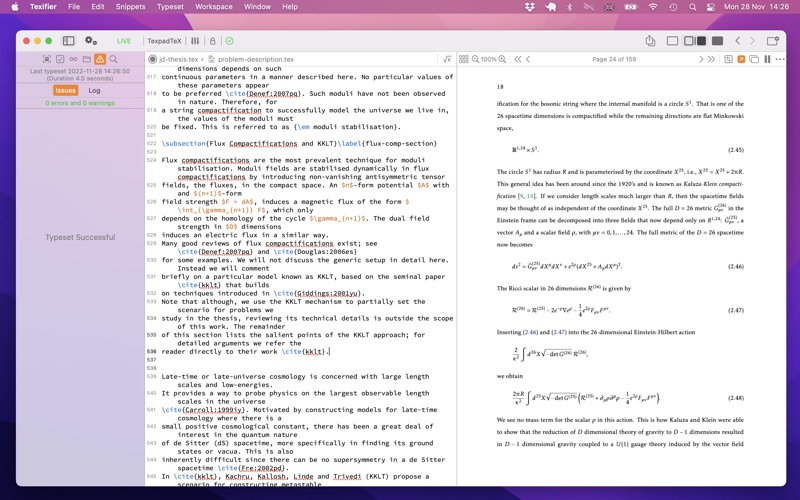The width and height of the screenshot is (800, 500).
Task: Open the PDF pane more options ellipsis
Action: (780, 59)
